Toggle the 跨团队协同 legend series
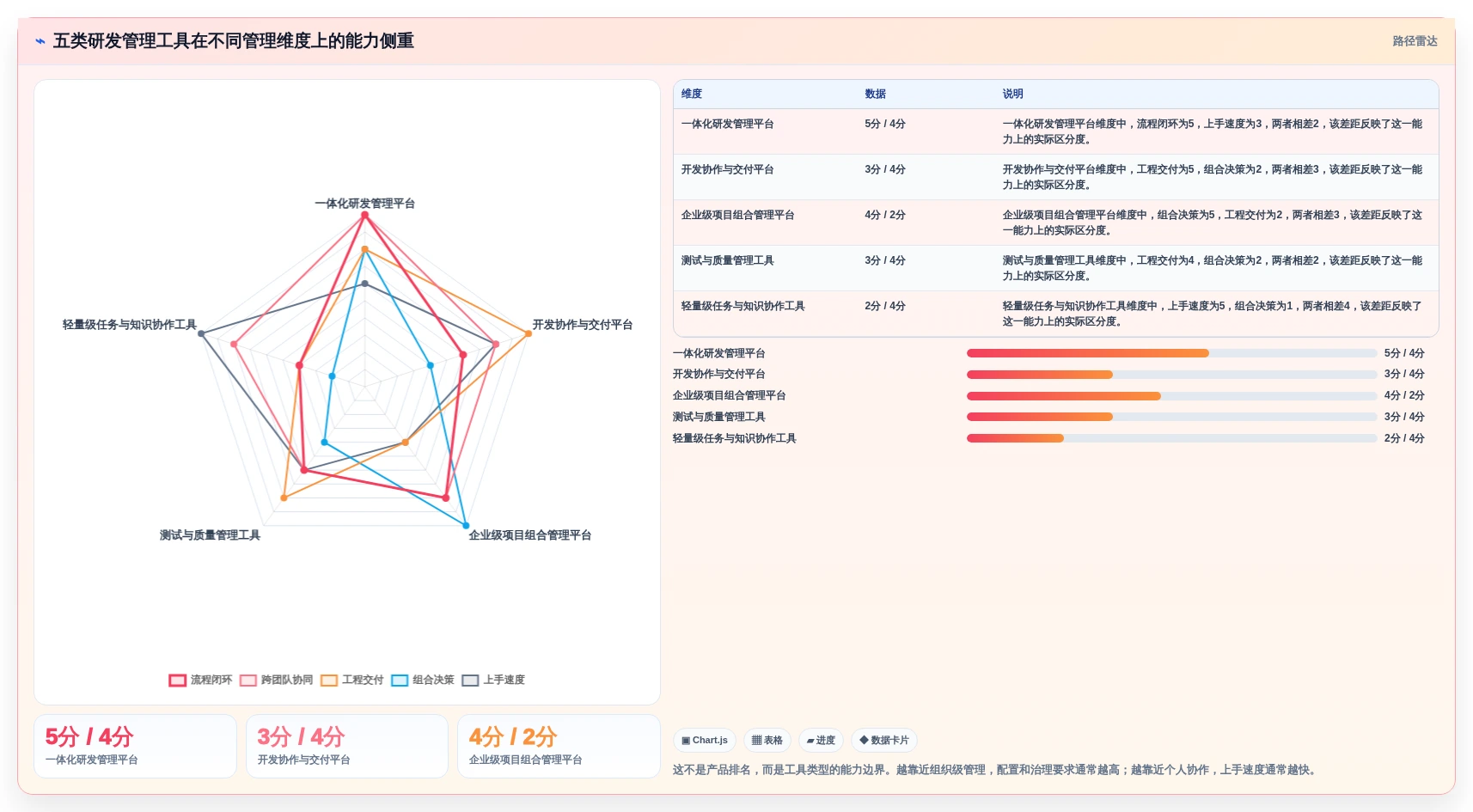This screenshot has height=812, width=1473. [276, 680]
